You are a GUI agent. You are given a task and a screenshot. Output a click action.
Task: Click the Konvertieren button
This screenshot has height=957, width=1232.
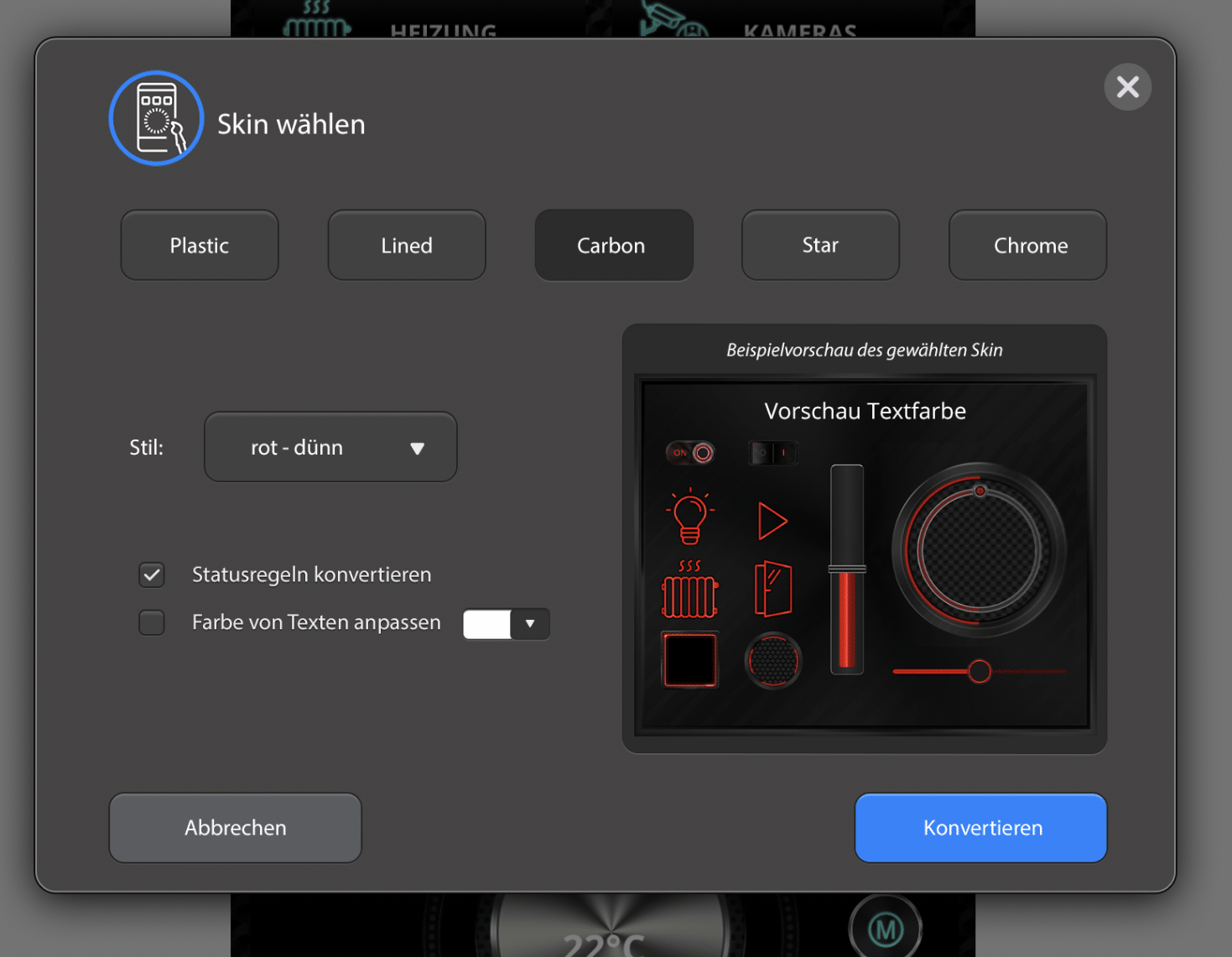[981, 828]
